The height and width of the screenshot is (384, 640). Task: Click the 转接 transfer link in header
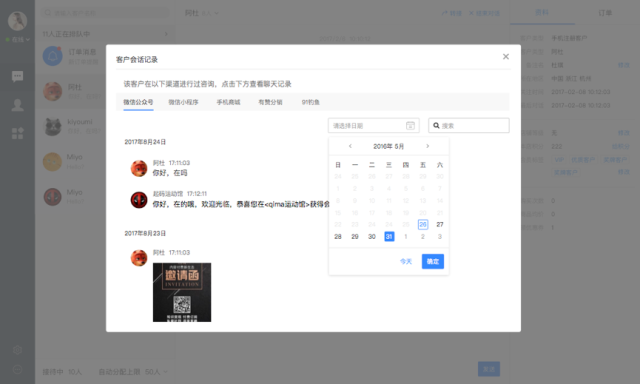tap(452, 13)
